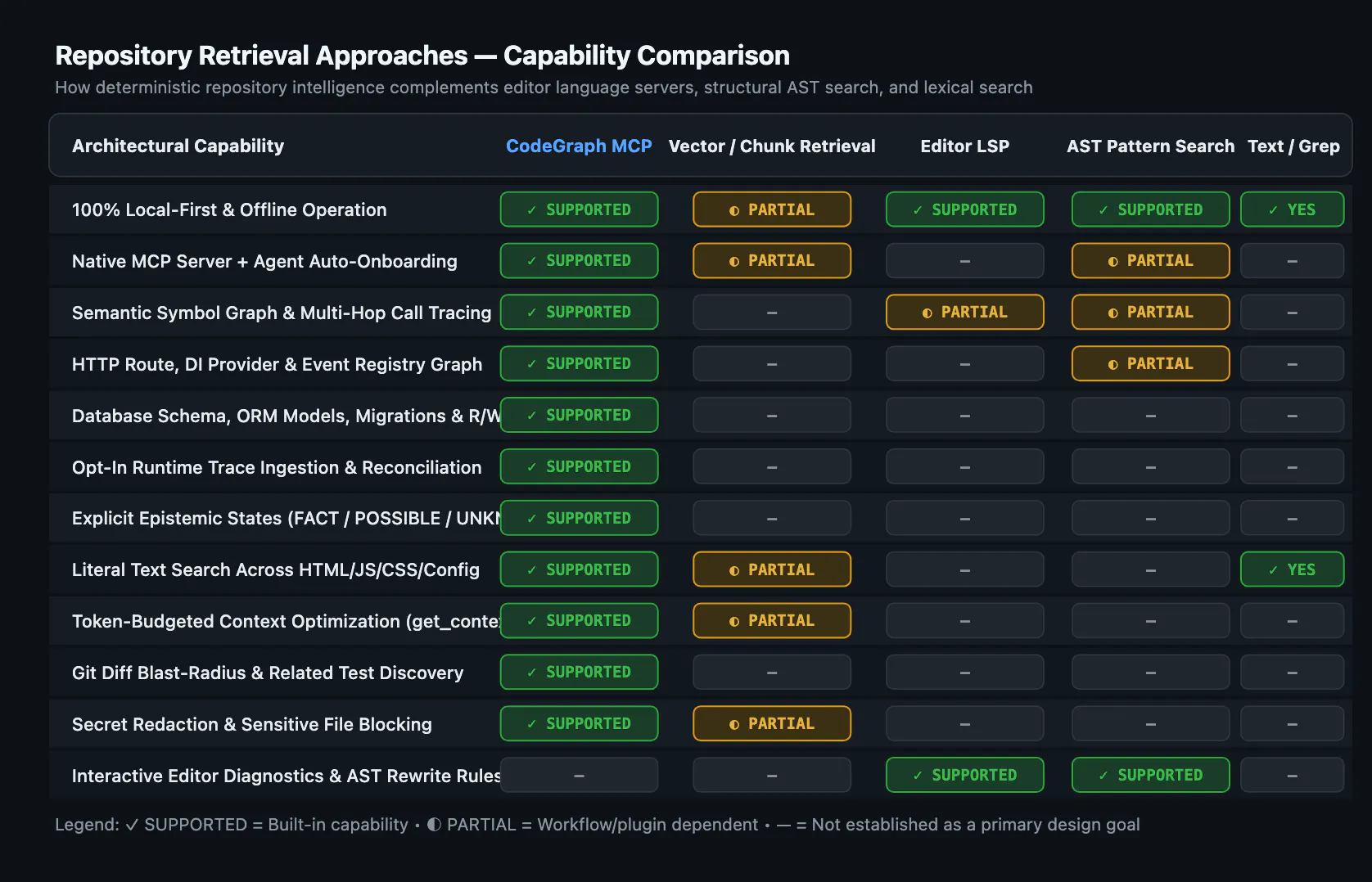
Task: Click AST Pattern Search PARTIAL in the Native MCP Server row
Action: (x=1150, y=261)
